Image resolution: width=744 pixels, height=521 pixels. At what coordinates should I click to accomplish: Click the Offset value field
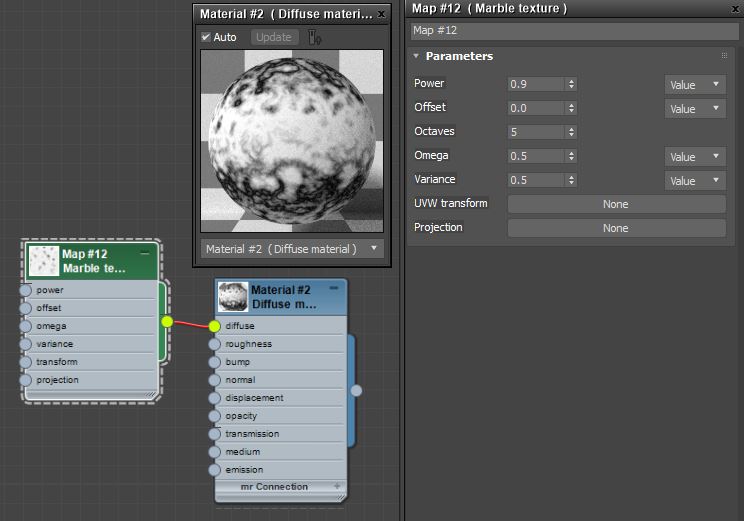536,108
